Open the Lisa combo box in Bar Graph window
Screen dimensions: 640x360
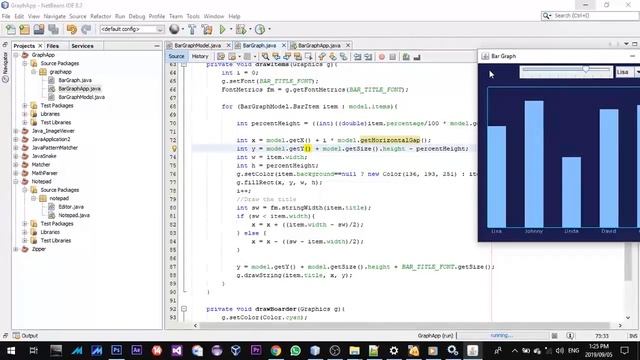point(627,72)
